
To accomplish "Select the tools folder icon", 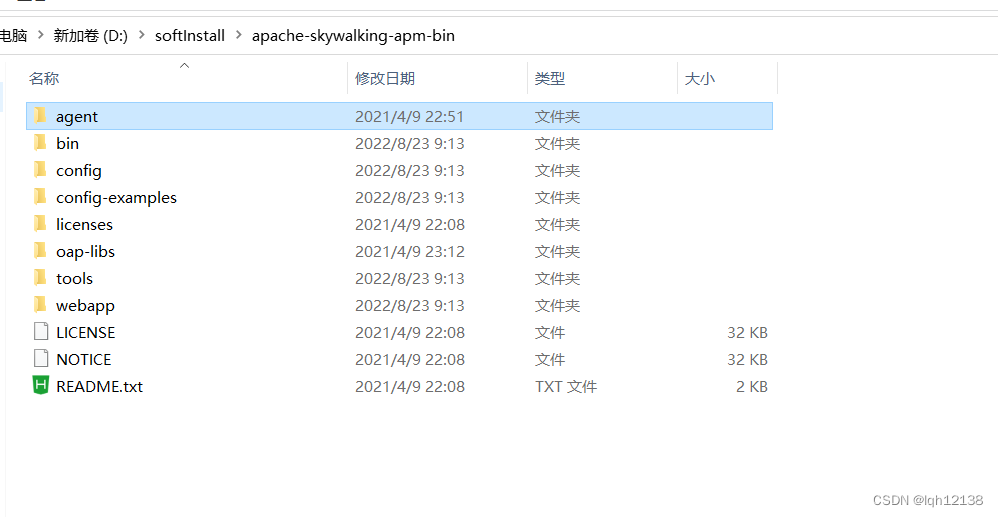I will [40, 278].
